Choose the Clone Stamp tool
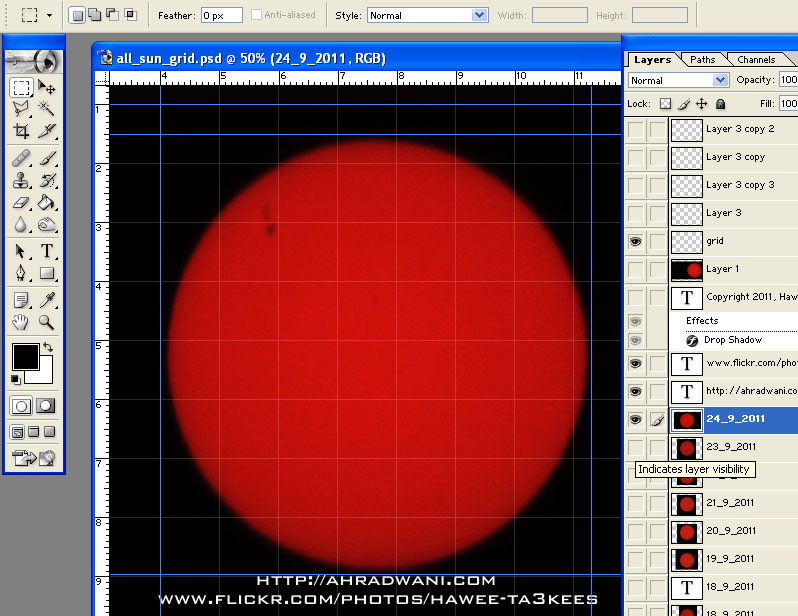Viewport: 798px width, 616px height. click(21, 181)
